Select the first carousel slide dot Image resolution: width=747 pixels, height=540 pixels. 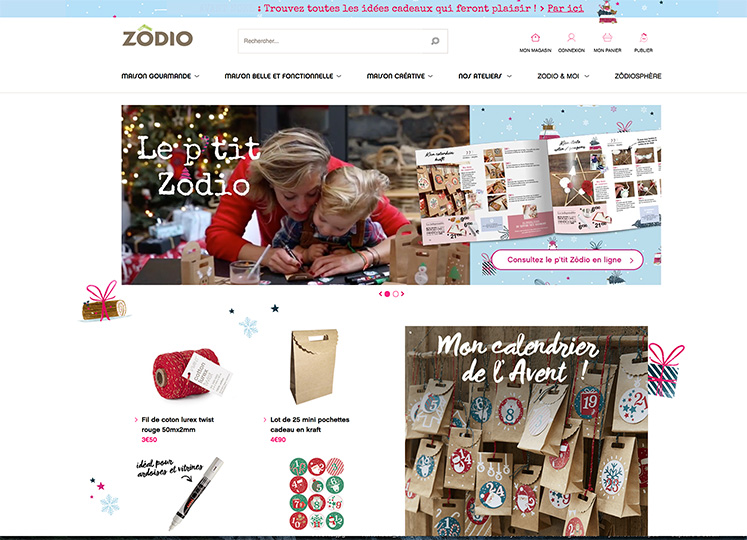pos(387,294)
